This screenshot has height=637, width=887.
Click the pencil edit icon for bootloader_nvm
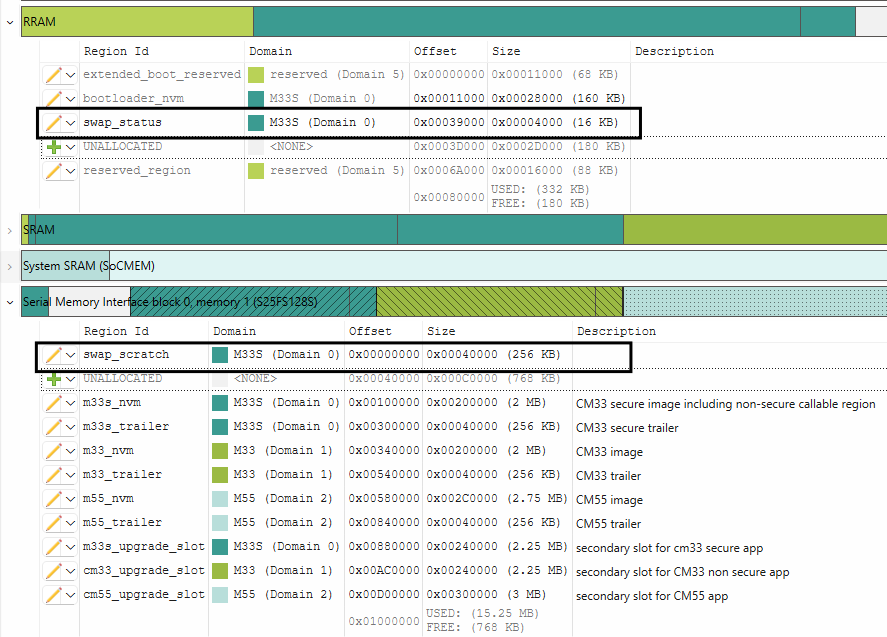tap(54, 99)
